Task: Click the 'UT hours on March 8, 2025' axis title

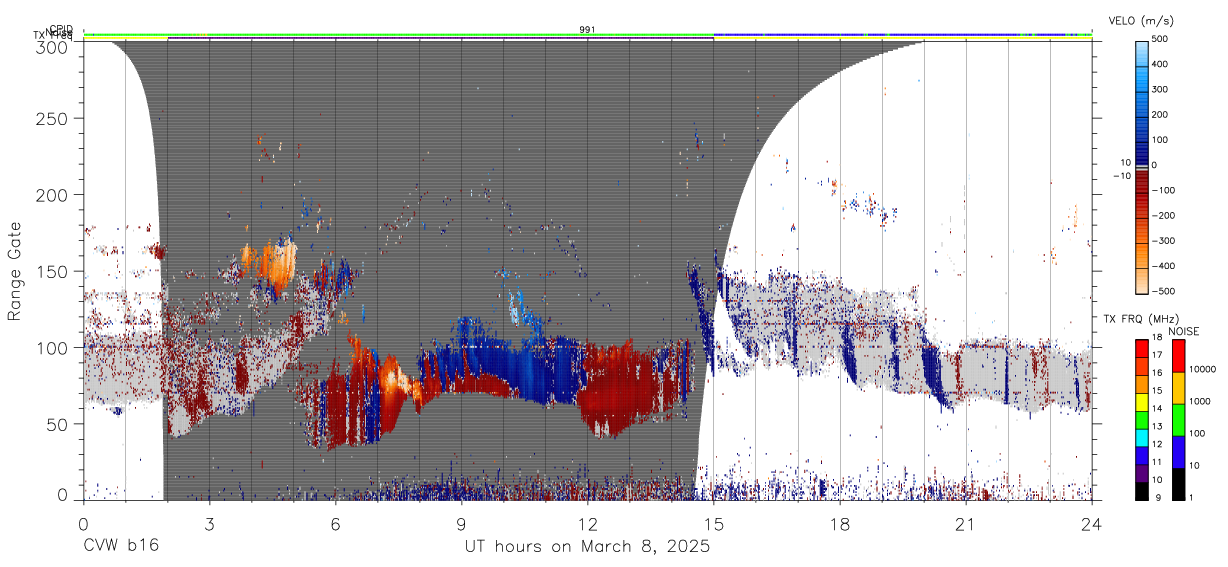Action: (587, 547)
